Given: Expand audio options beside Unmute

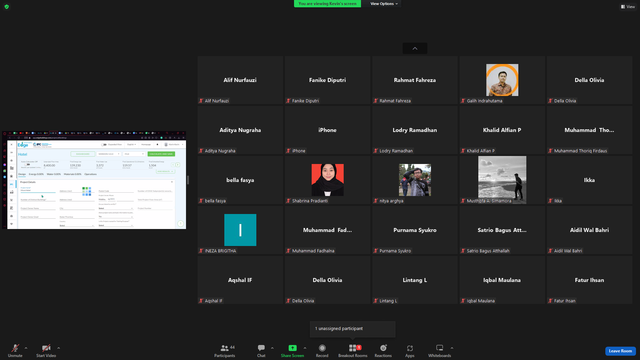Looking at the screenshot, I should point(26,348).
